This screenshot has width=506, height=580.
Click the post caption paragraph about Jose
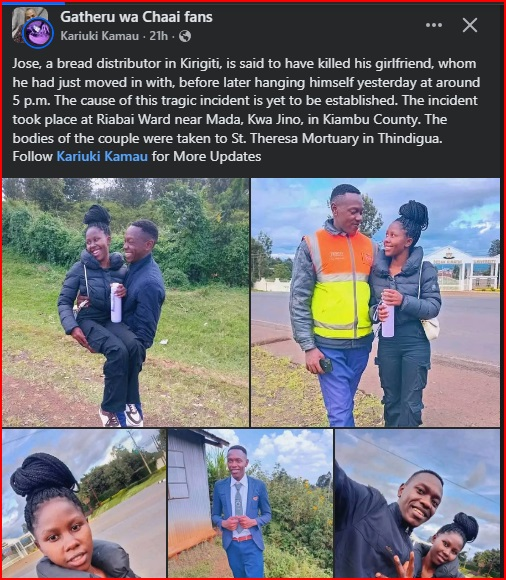click(246, 110)
